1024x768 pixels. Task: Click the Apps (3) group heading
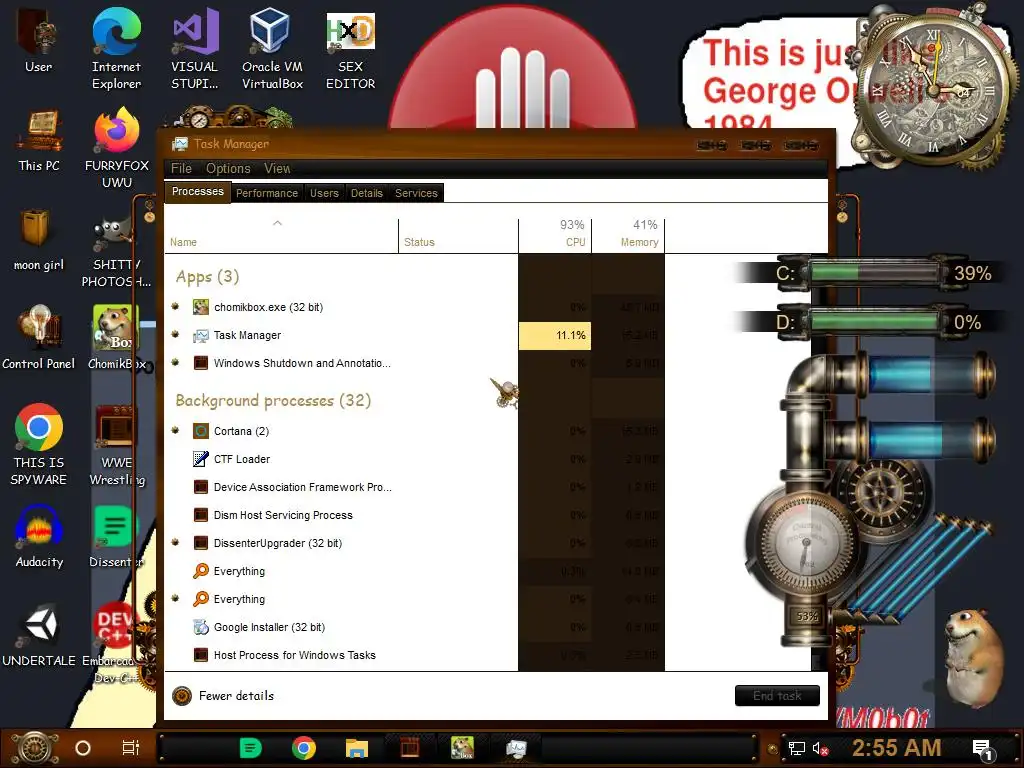coord(207,277)
